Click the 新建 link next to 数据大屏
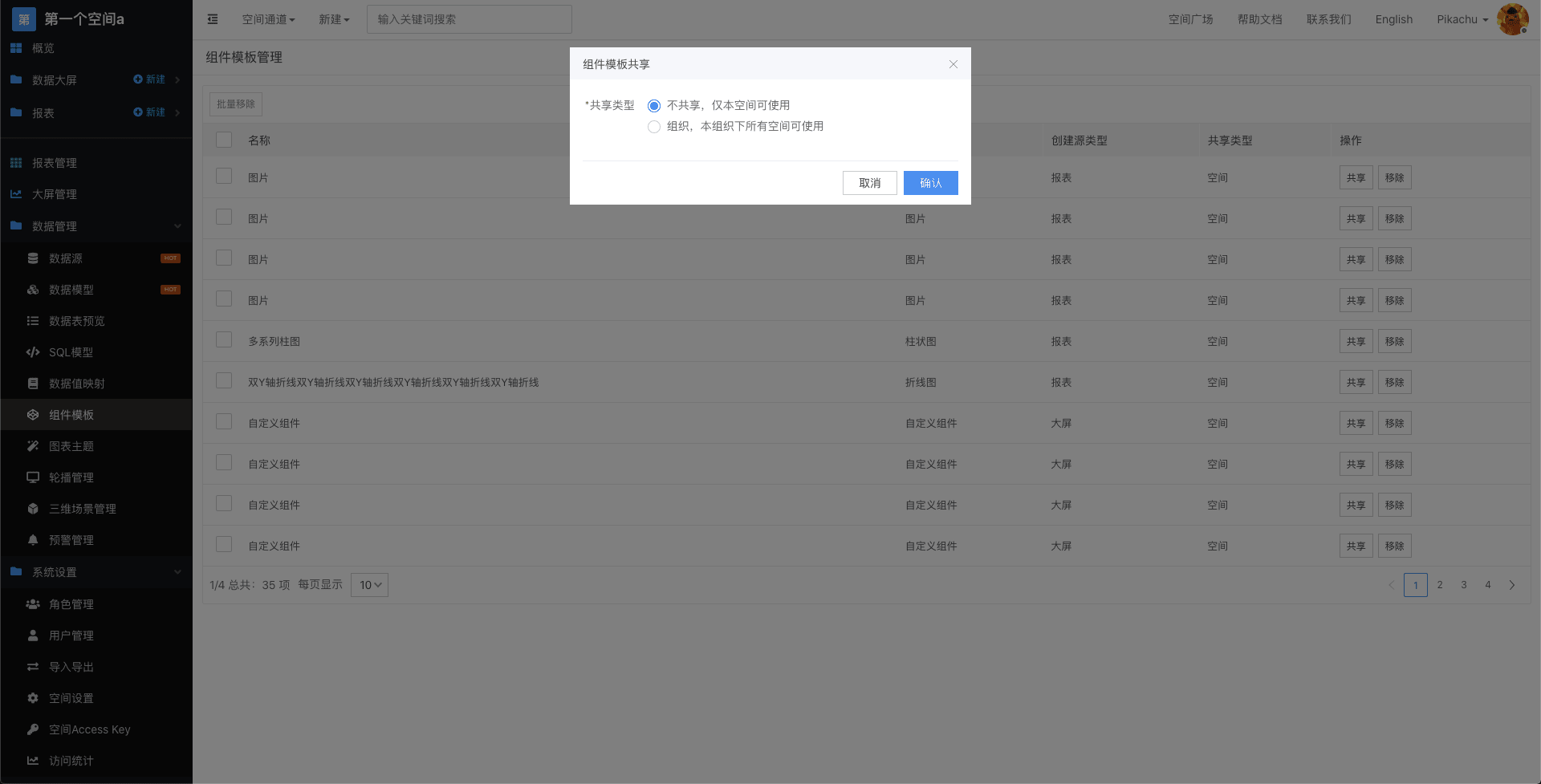The image size is (1541, 784). 149,79
